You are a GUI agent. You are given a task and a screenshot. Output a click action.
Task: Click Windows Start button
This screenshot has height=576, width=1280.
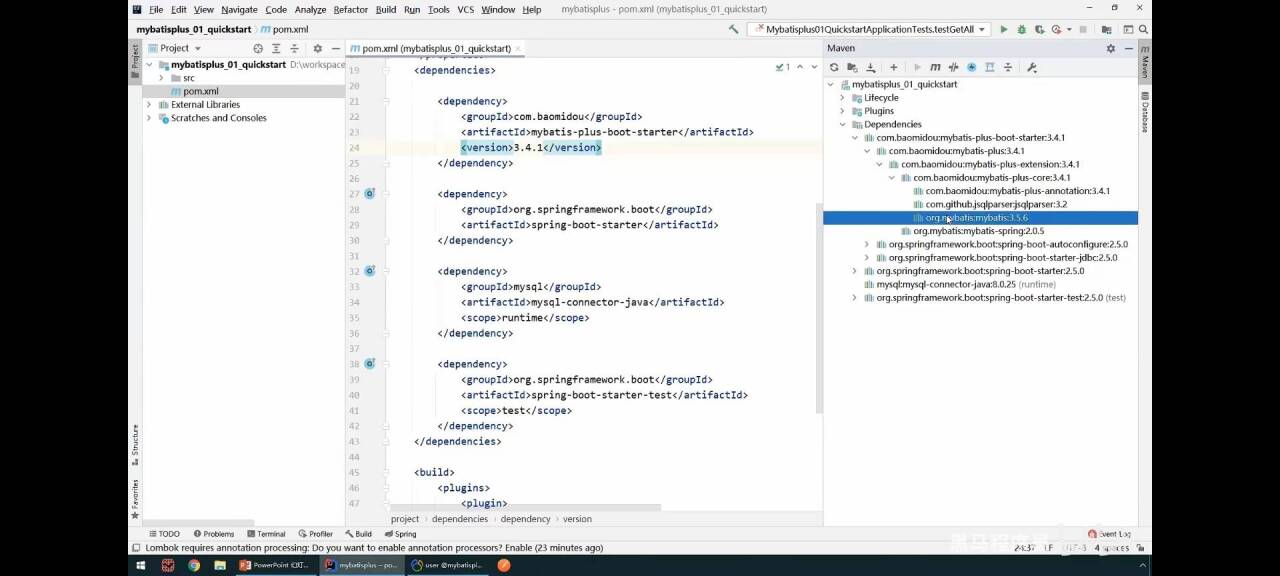140,565
